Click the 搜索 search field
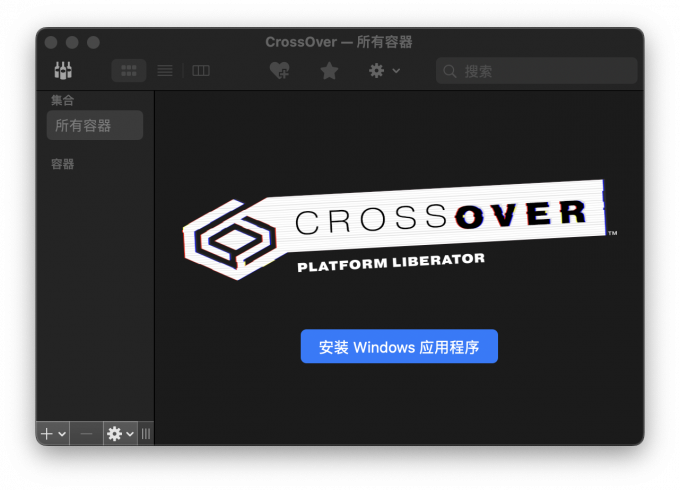Screen dimensions: 680x490 tap(536, 71)
